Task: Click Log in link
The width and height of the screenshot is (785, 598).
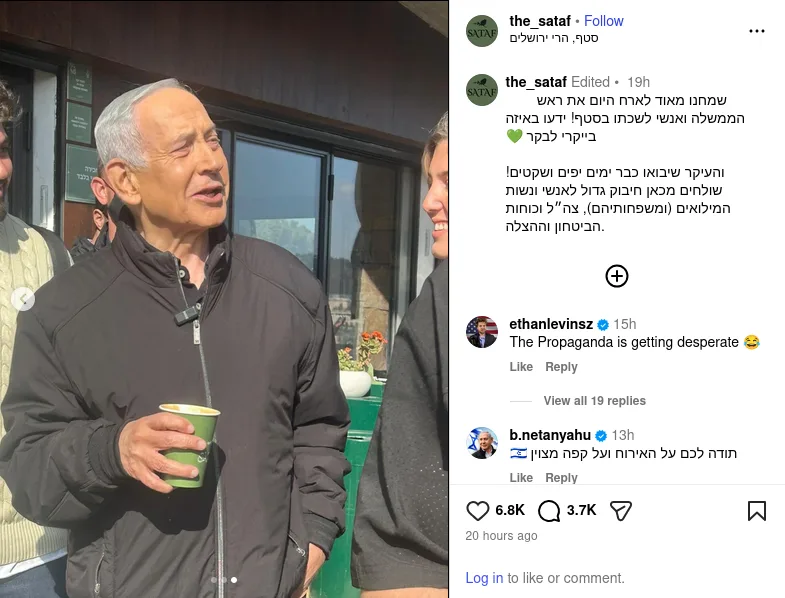Action: tap(484, 578)
